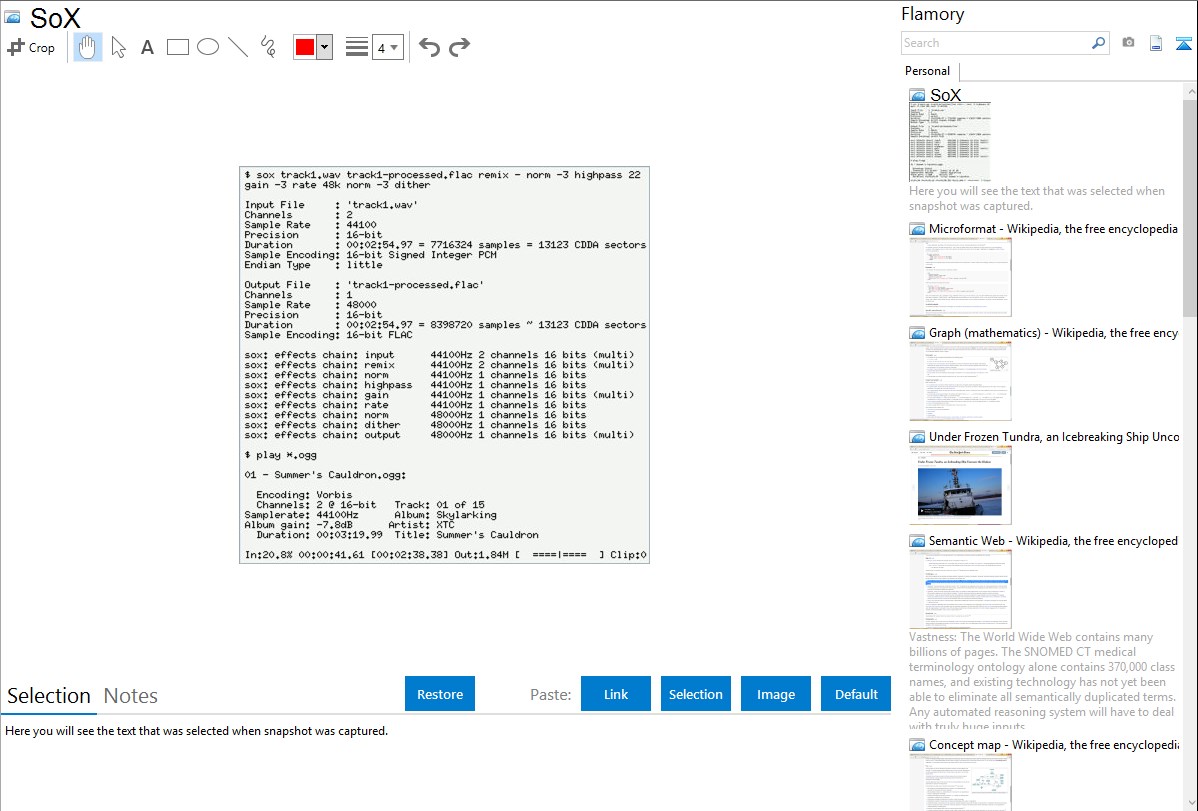
Task: Select the straight line tool
Action: pyautogui.click(x=238, y=47)
